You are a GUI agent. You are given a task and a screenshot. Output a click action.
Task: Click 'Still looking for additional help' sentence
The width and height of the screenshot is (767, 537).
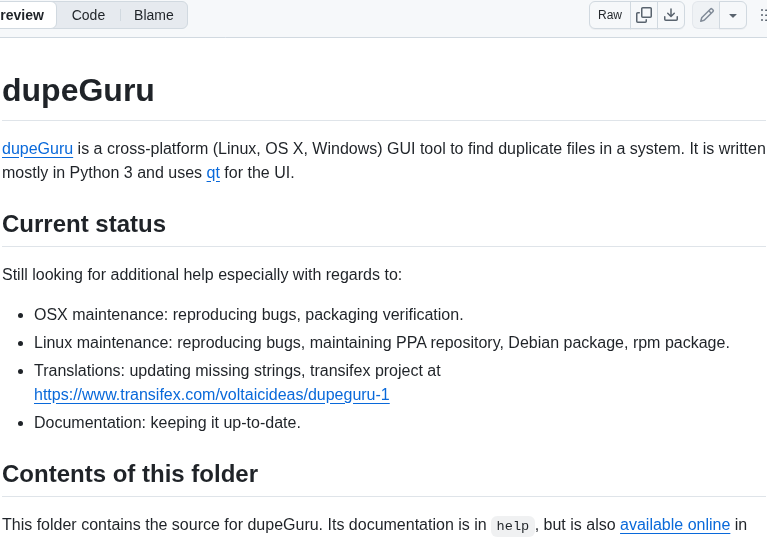click(x=202, y=274)
